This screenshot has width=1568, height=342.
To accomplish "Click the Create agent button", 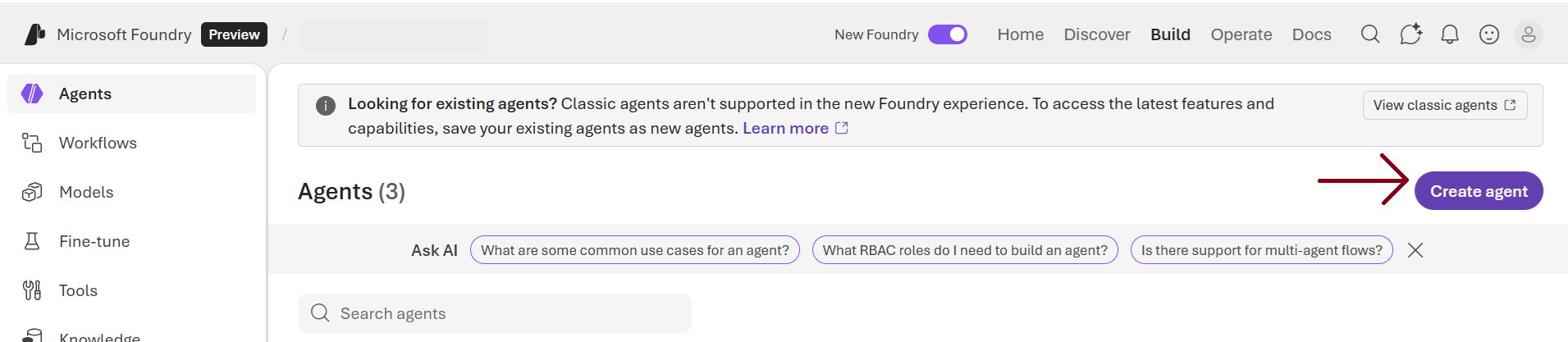I will click(1478, 191).
